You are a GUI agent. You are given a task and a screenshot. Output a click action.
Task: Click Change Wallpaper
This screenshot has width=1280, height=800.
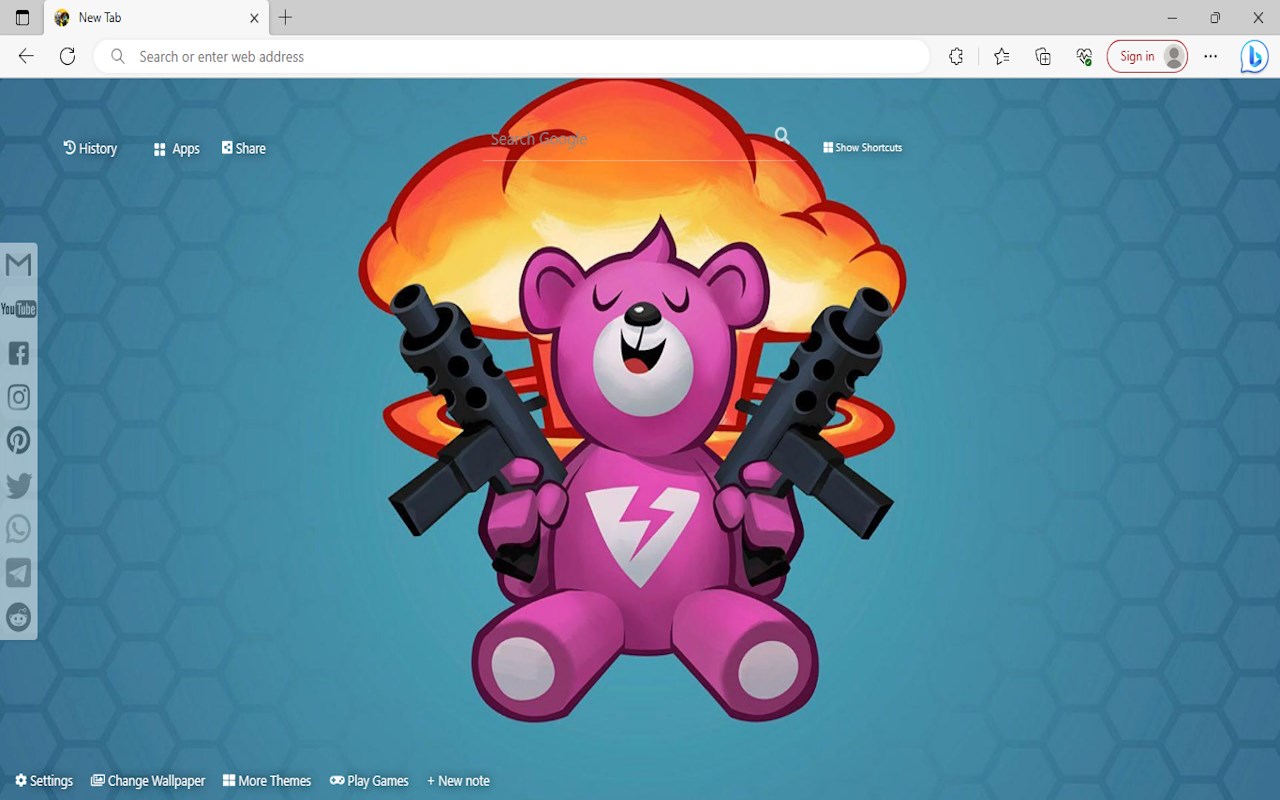click(148, 781)
